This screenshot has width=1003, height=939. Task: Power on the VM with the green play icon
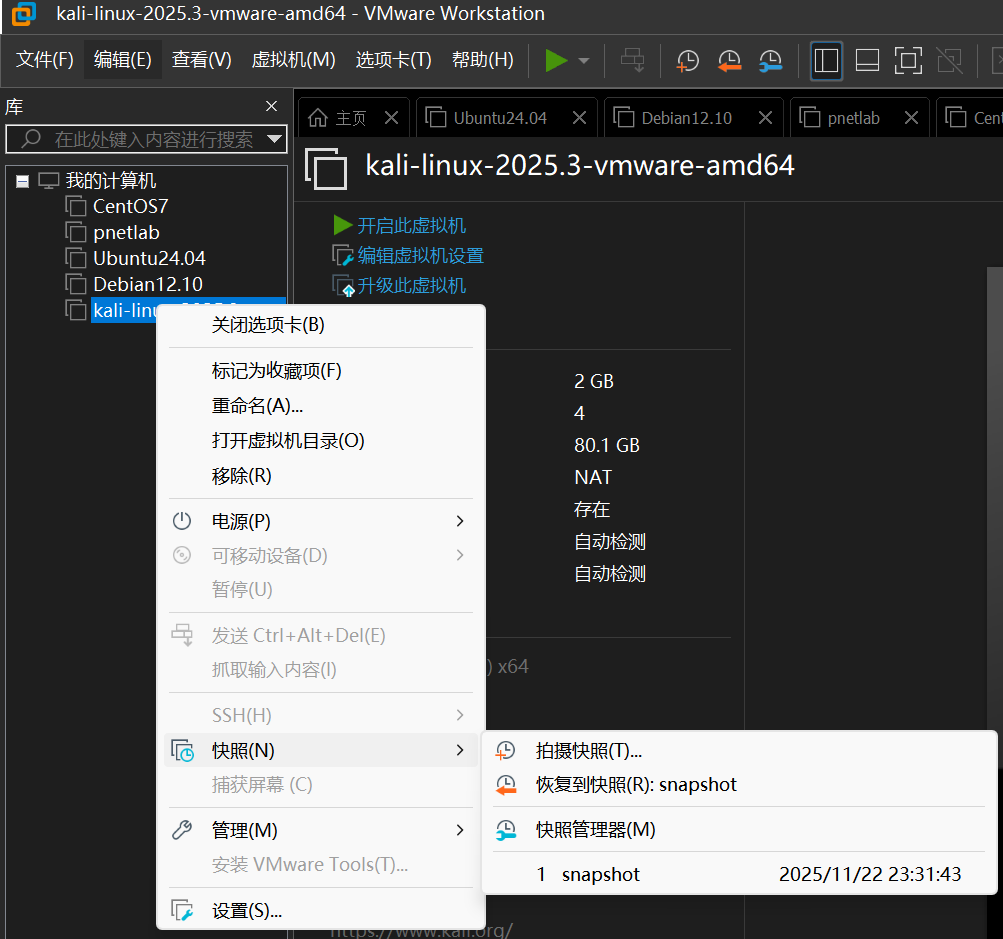coord(557,60)
